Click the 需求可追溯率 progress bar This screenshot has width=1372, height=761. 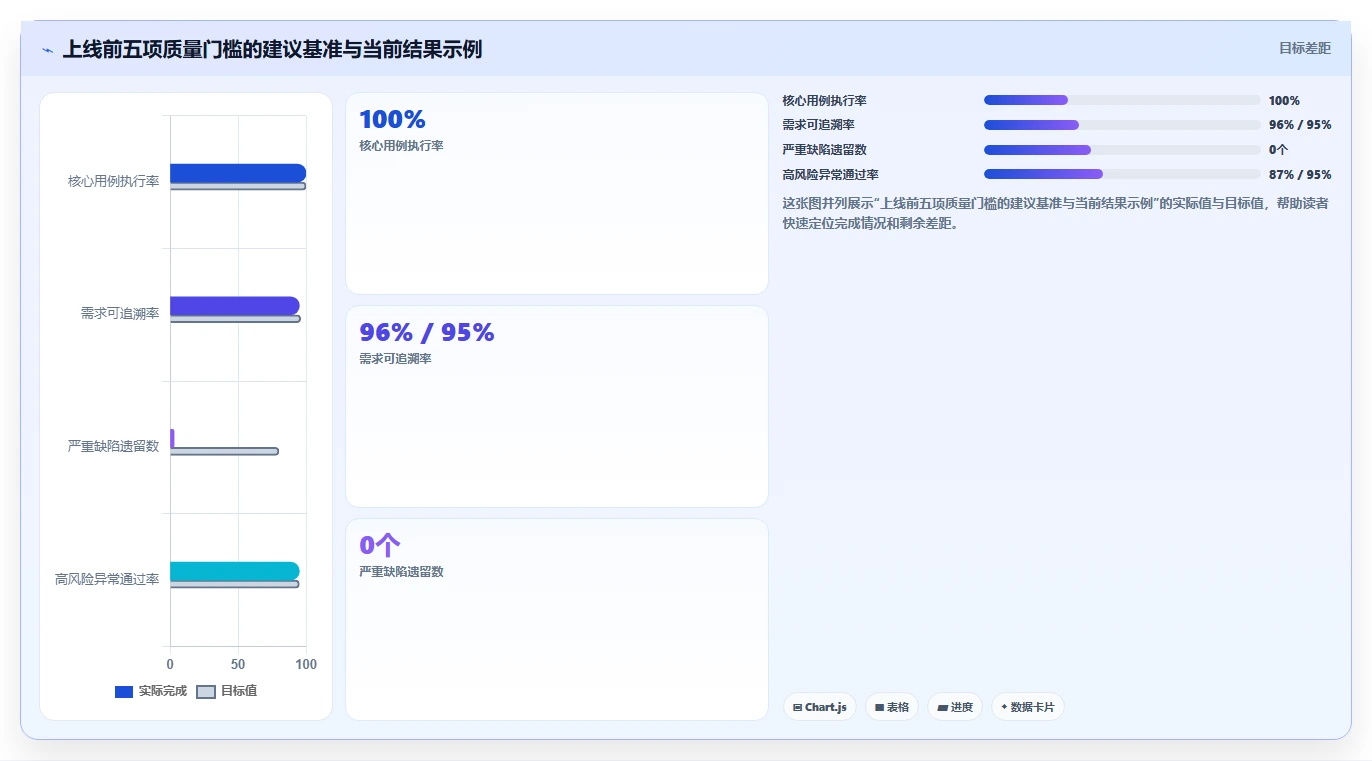1122,125
